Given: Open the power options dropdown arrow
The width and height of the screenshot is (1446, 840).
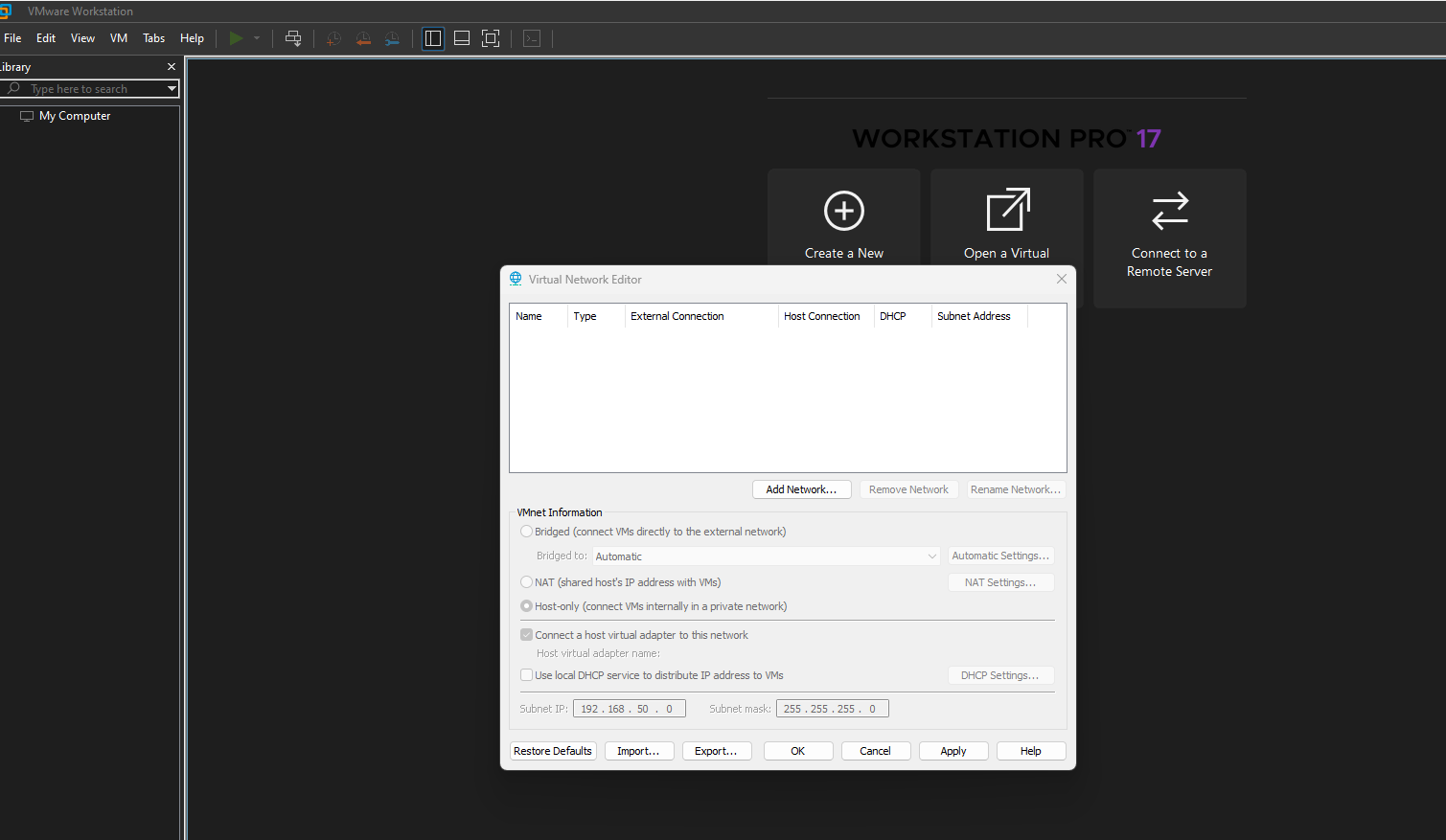Looking at the screenshot, I should click(257, 38).
